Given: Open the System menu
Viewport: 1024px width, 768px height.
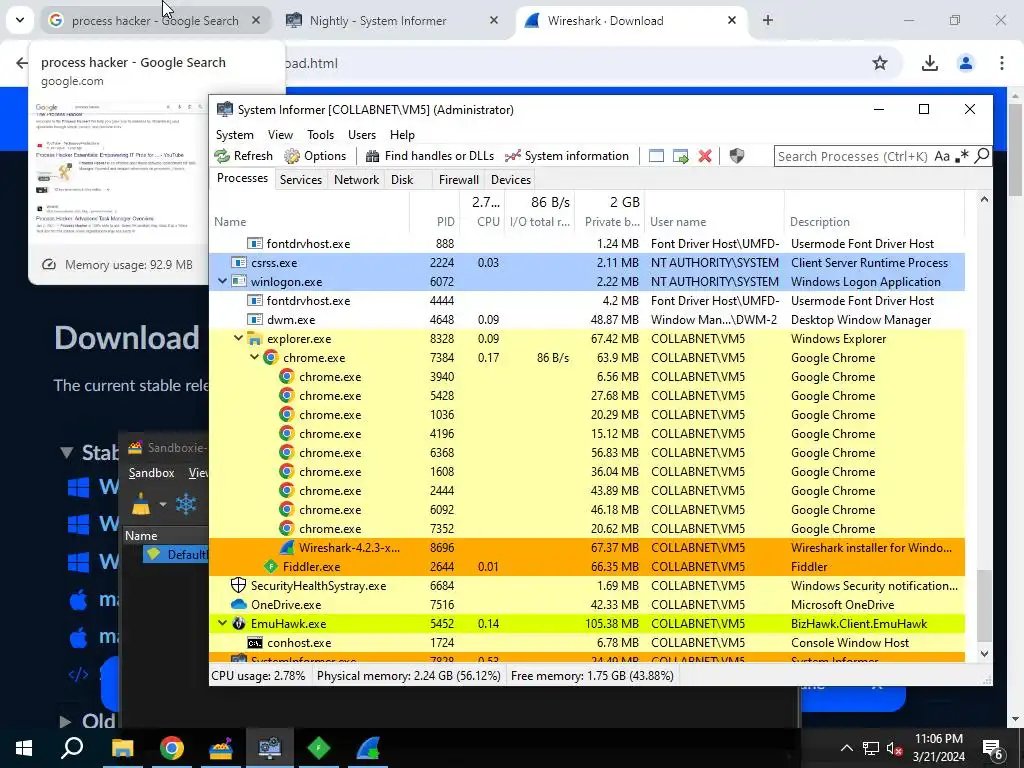Looking at the screenshot, I should click(234, 135).
